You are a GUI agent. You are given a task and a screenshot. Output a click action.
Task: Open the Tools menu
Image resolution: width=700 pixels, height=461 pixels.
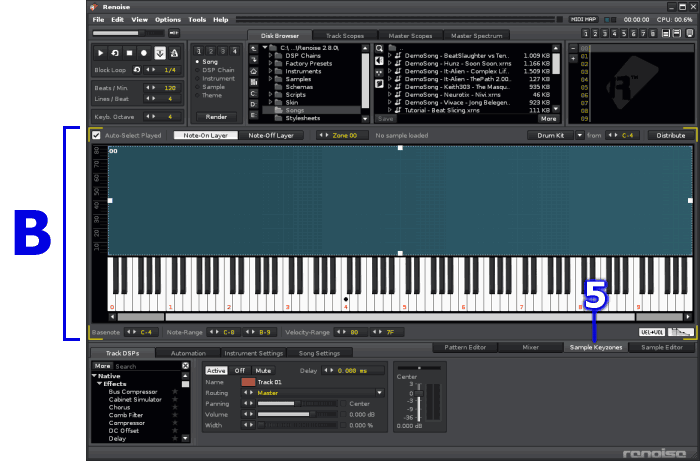(197, 20)
